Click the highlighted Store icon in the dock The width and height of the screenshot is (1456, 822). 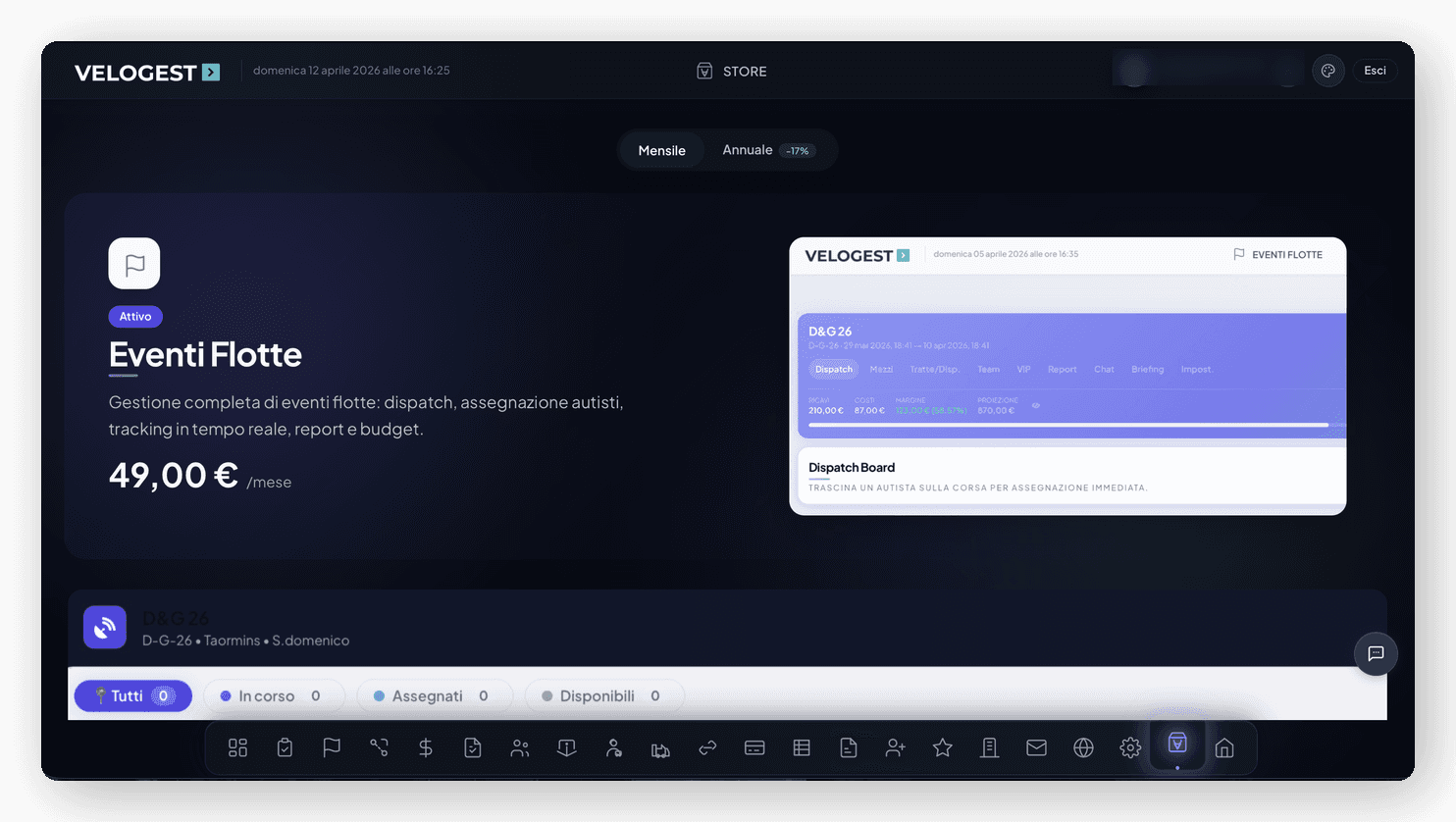(1176, 745)
